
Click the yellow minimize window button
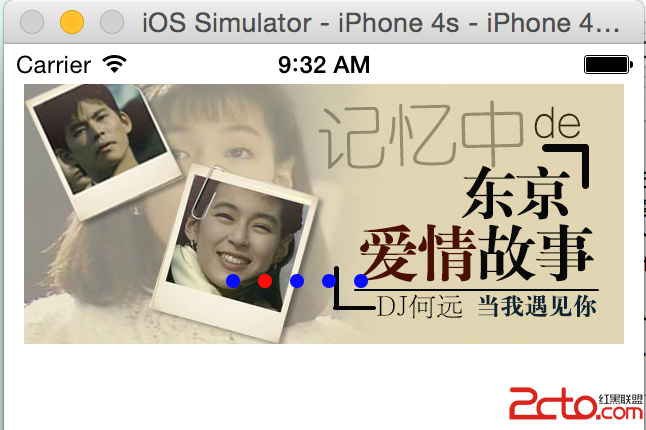(x=72, y=22)
